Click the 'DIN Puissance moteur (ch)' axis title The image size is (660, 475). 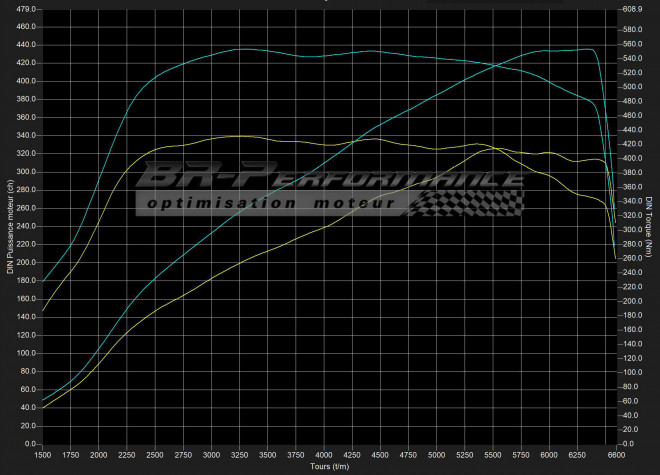10,226
